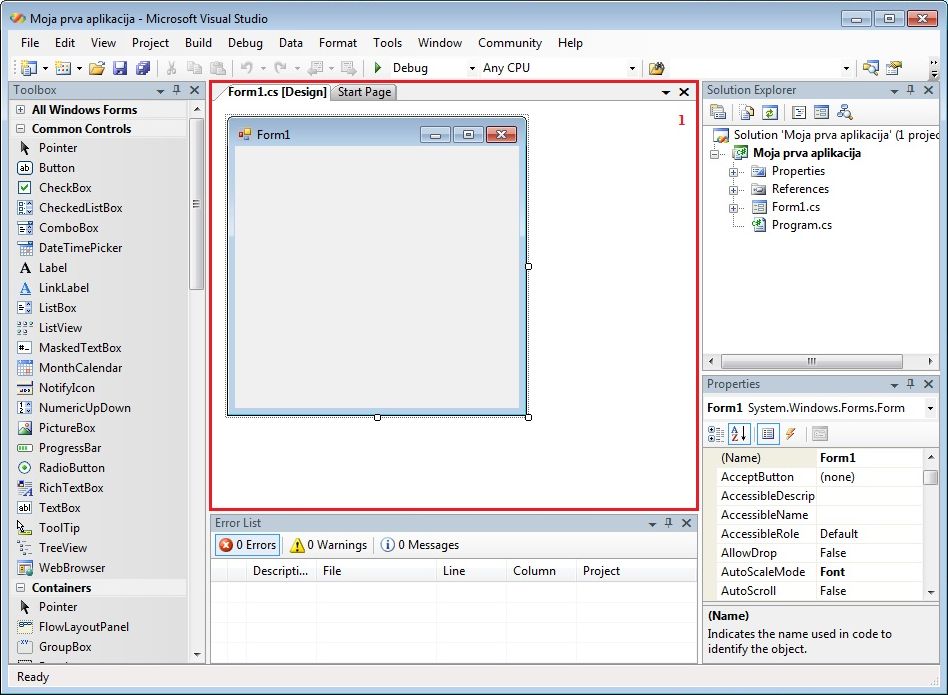Sort Error List by Description column

point(281,571)
